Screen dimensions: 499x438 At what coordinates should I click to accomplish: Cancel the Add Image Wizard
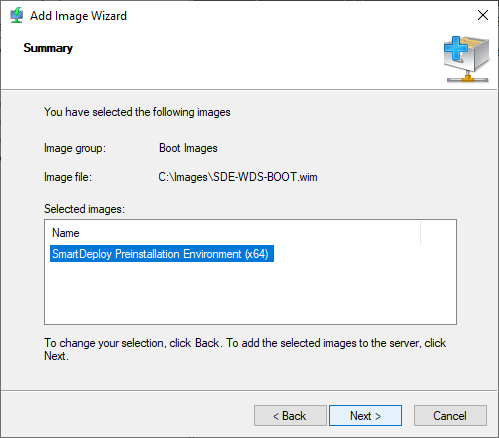click(450, 415)
